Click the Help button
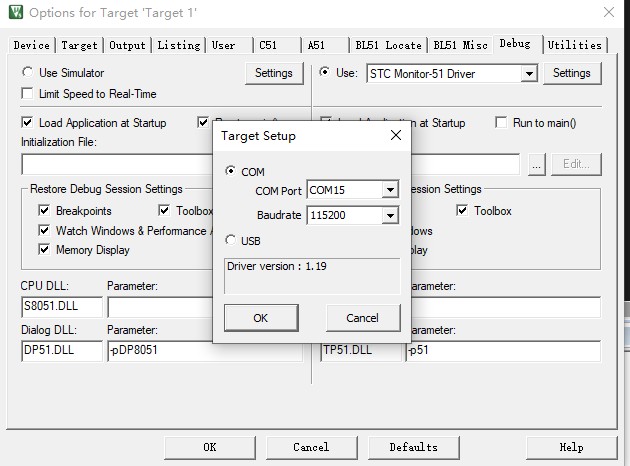630x466 pixels. [x=572, y=448]
